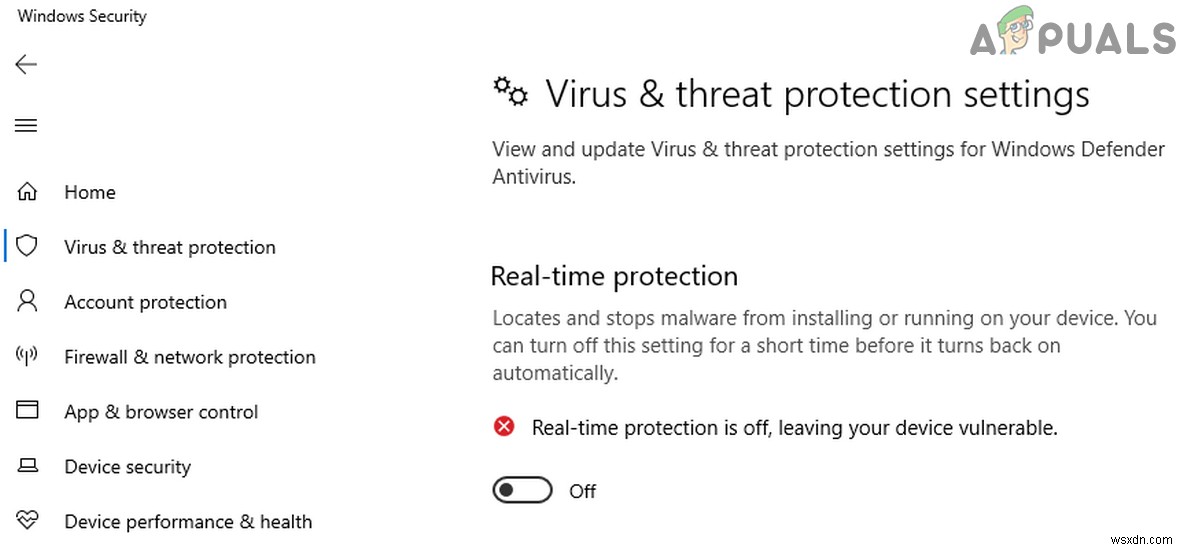Click the Virus & threat protection shield icon
1184x550 pixels.
click(x=28, y=246)
